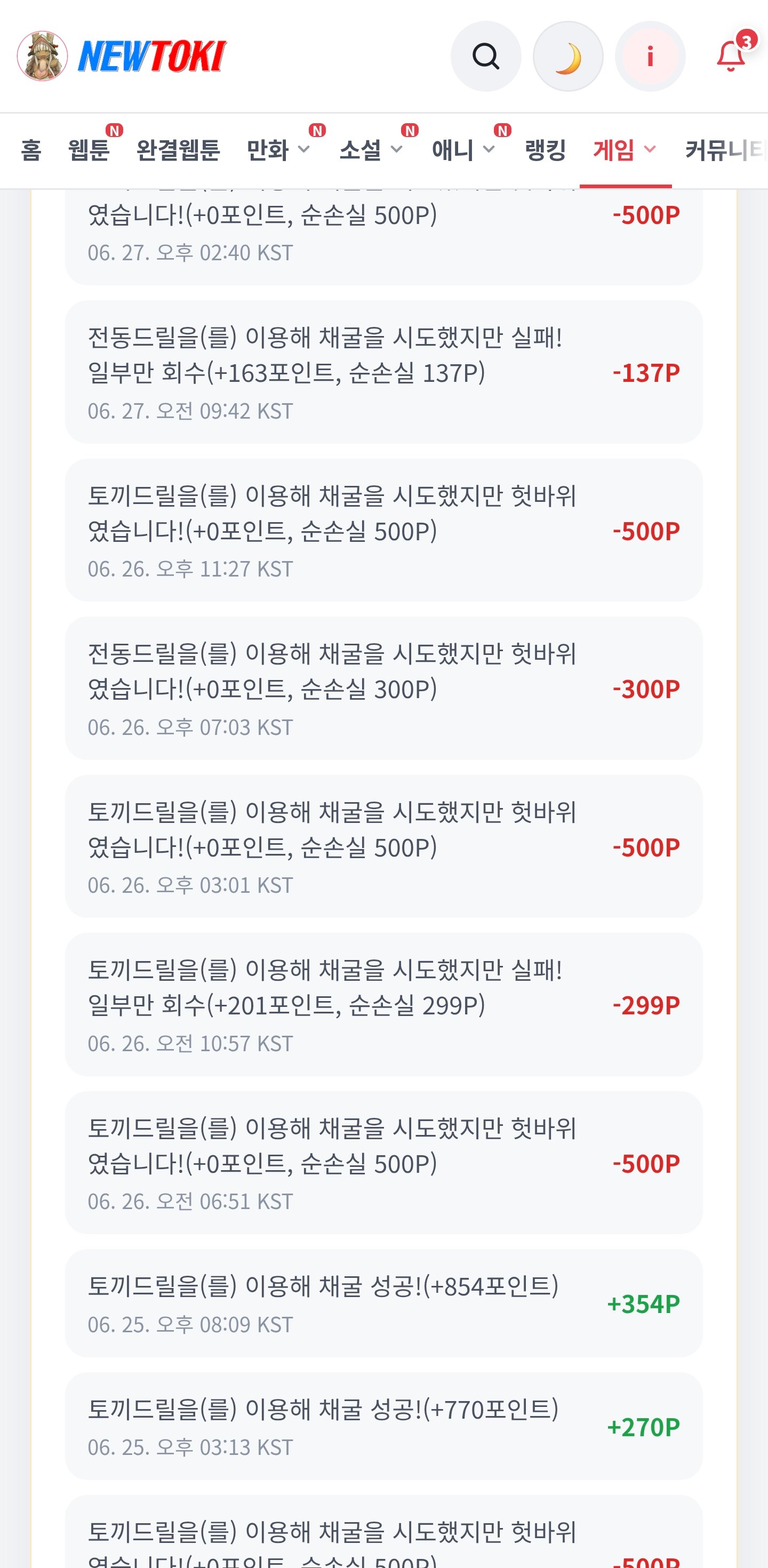Select the mining record showing -137P

(x=383, y=372)
